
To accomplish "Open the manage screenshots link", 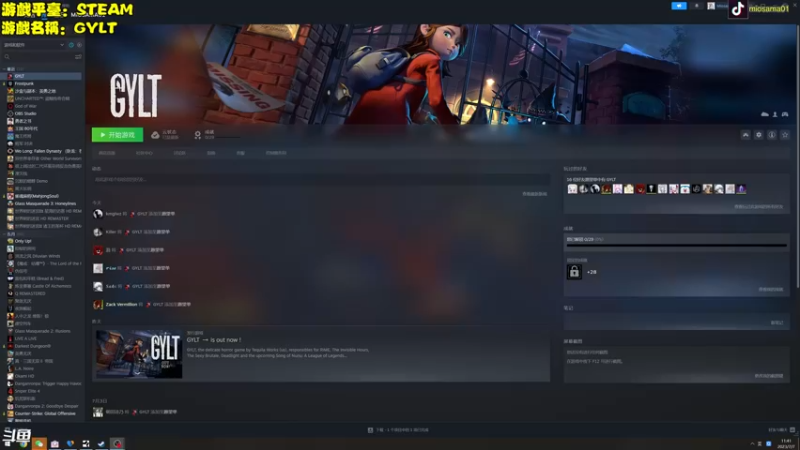I will click(769, 376).
